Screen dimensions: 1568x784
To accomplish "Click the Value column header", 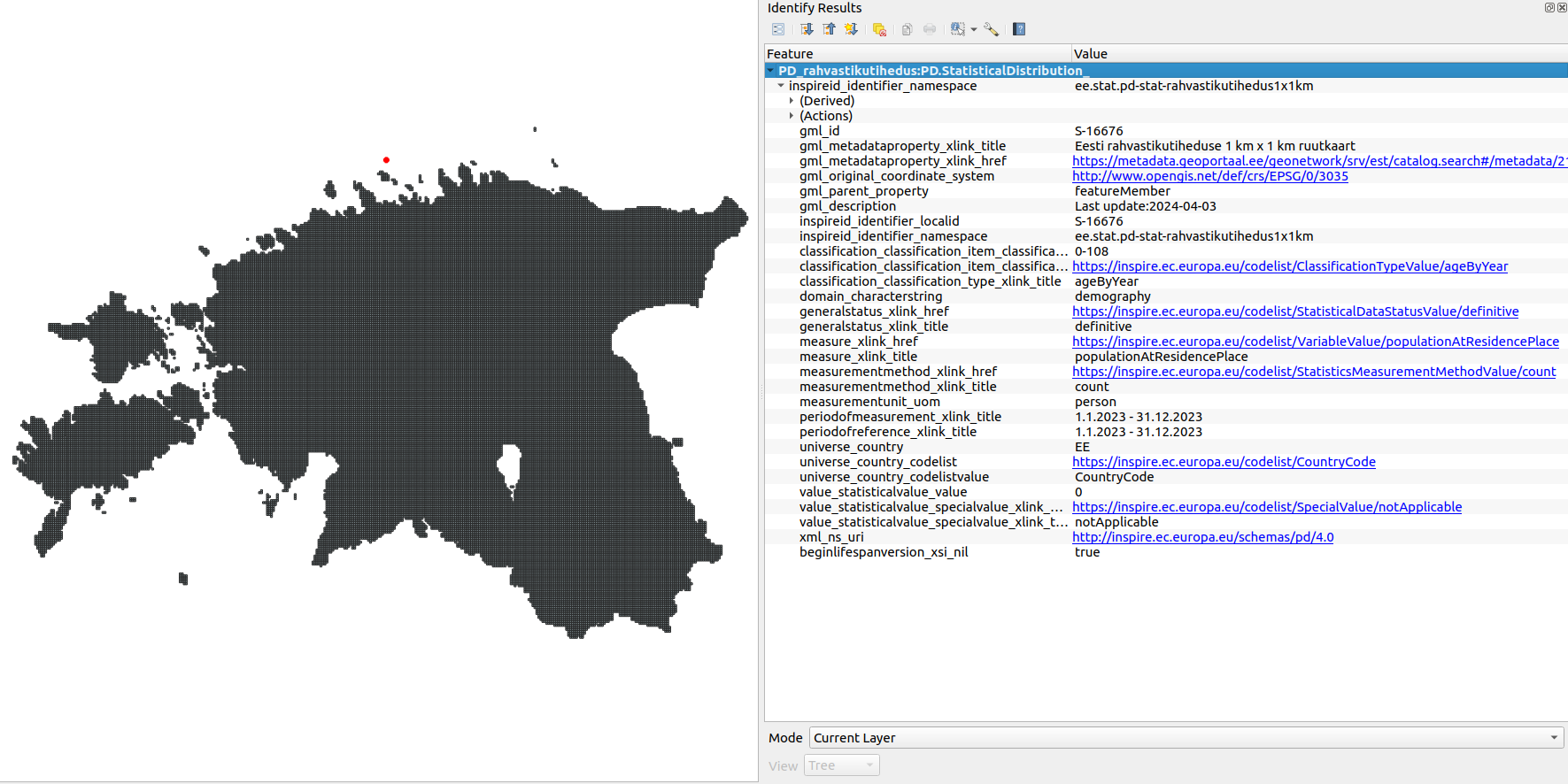I will pyautogui.click(x=1319, y=54).
